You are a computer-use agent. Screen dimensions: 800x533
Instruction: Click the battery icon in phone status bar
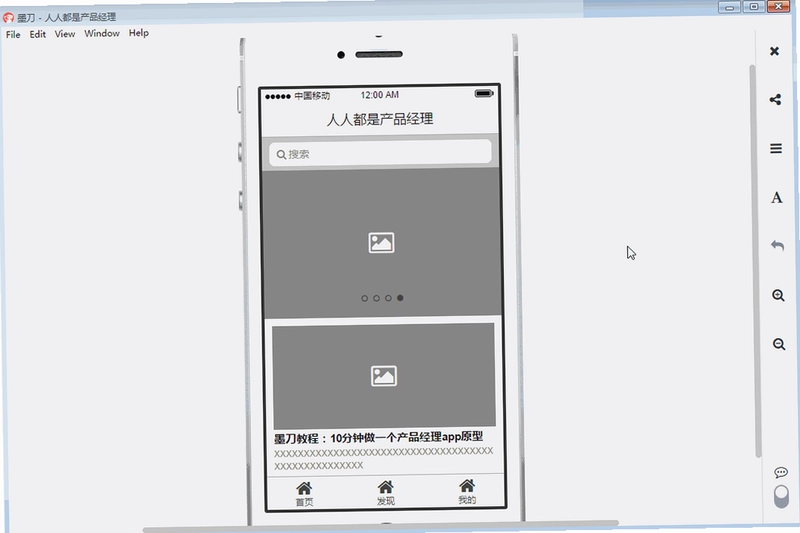click(x=484, y=93)
